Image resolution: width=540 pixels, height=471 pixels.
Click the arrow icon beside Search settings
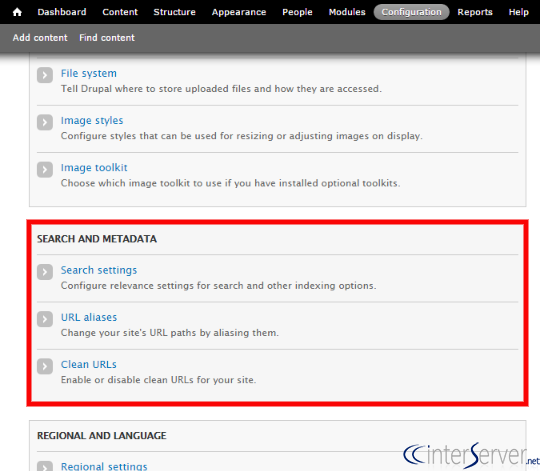coord(45,272)
